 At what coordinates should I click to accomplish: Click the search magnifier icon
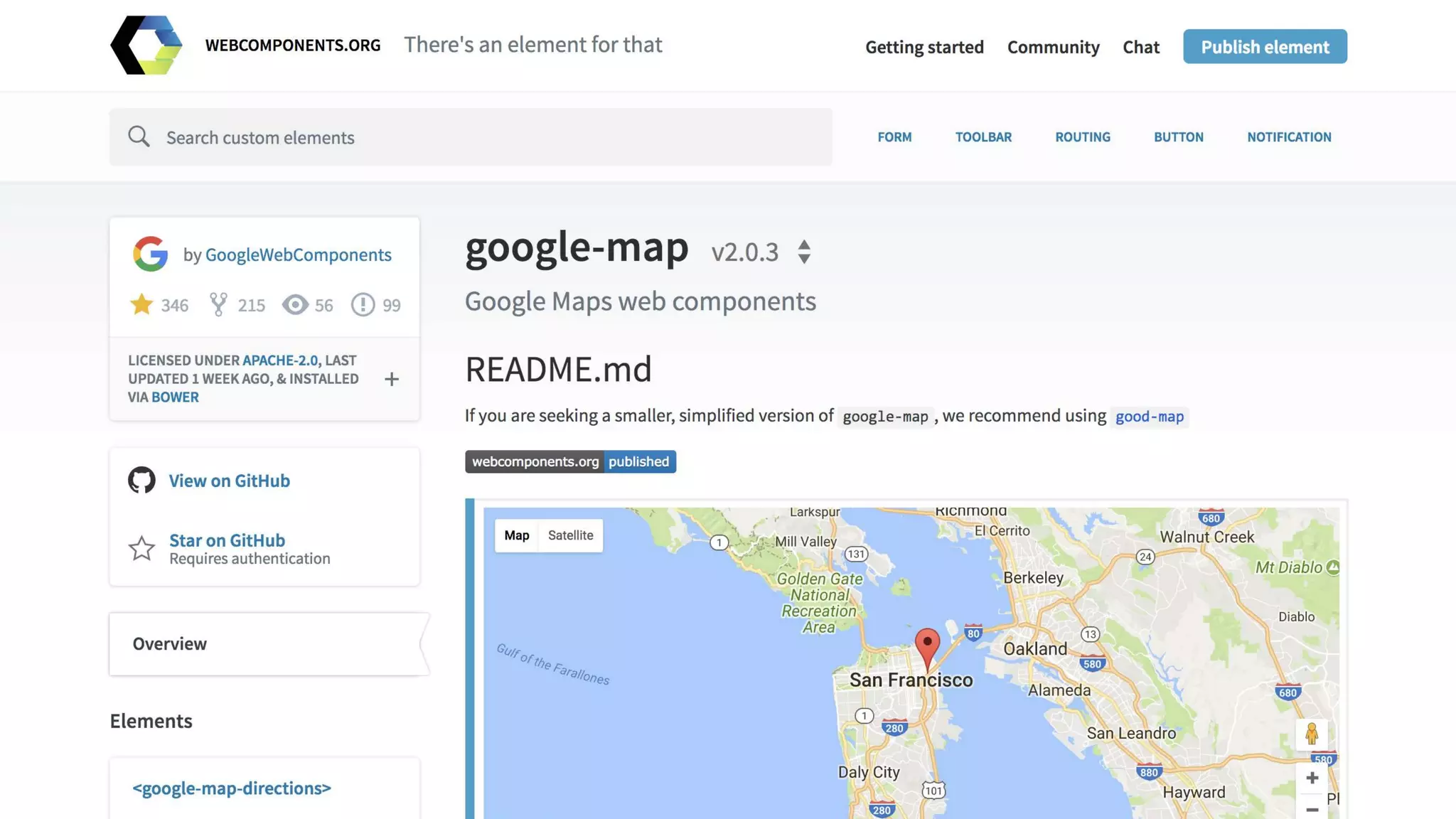(139, 136)
